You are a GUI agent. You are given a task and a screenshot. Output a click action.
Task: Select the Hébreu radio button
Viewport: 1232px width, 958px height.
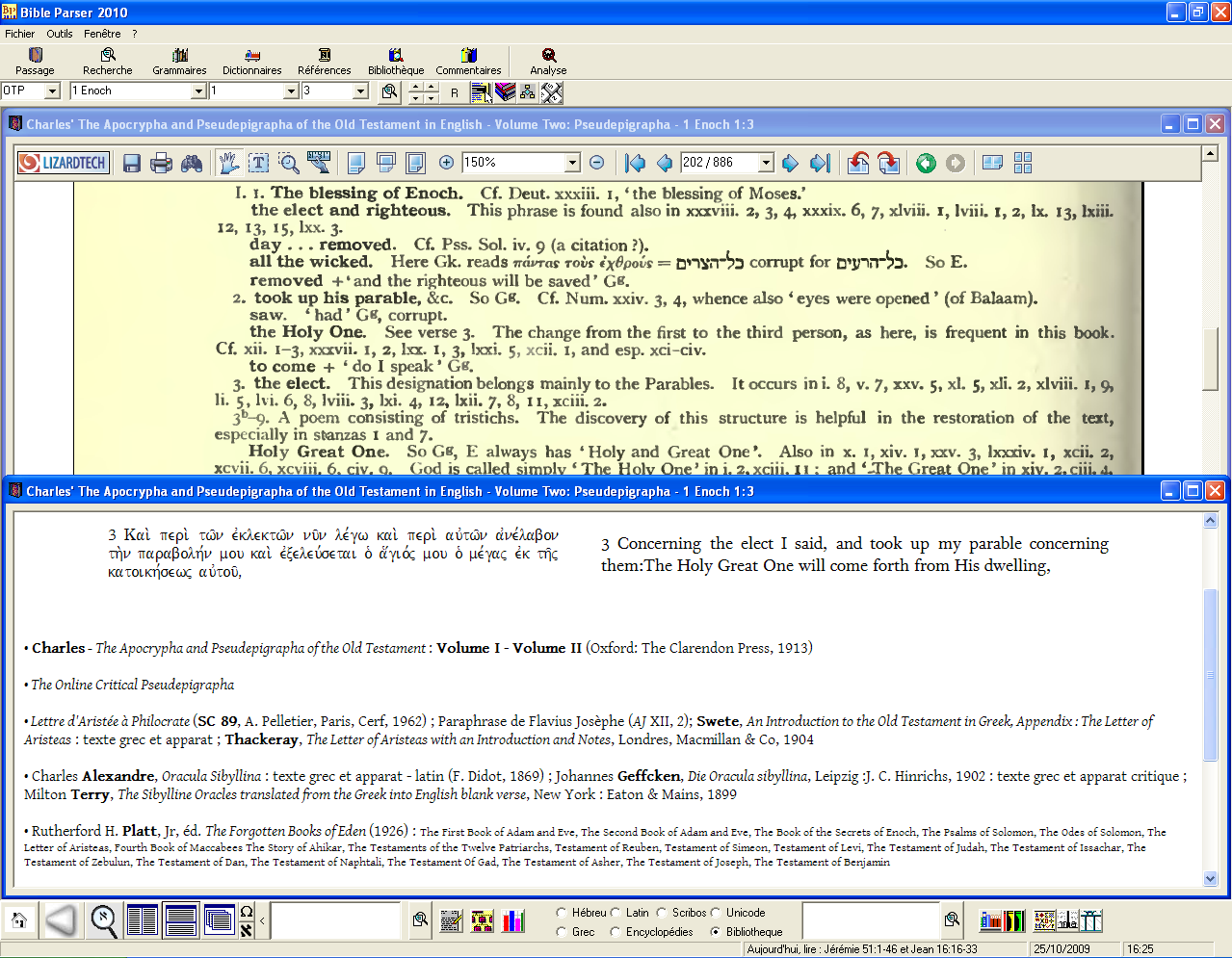[x=562, y=913]
